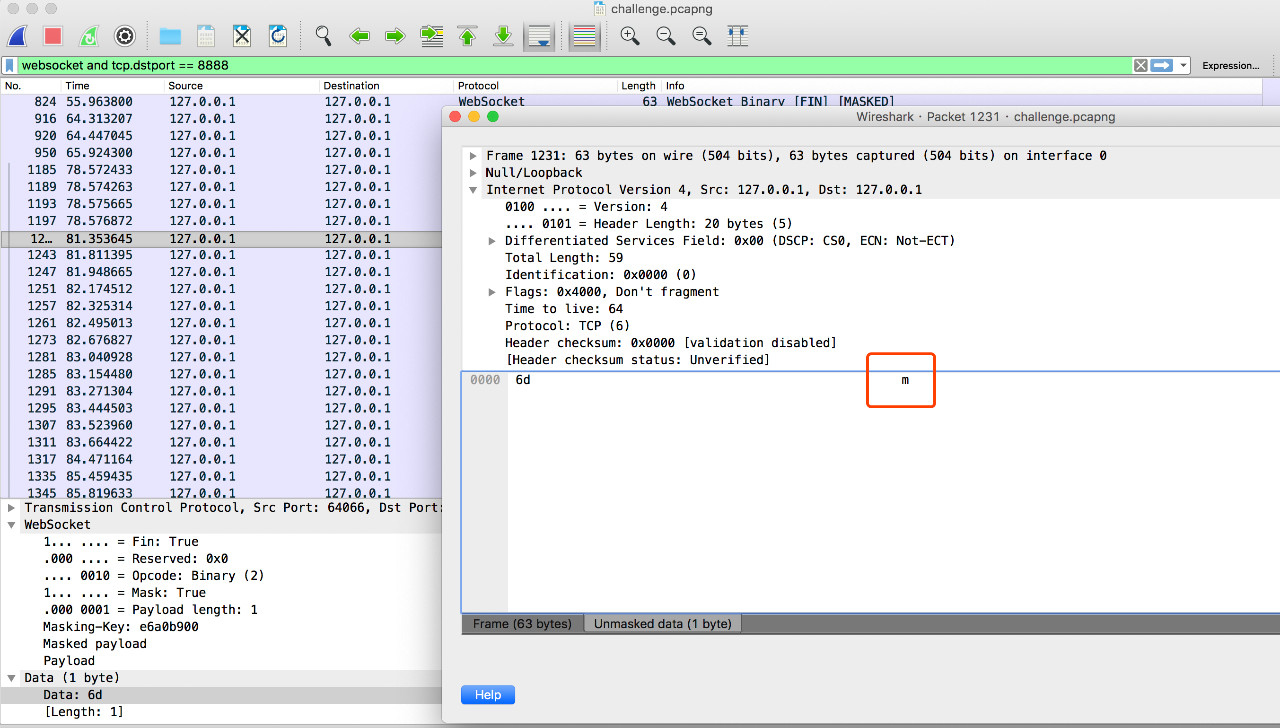
Task: Start capture with the shark fin icon
Action: pyautogui.click(x=17, y=37)
